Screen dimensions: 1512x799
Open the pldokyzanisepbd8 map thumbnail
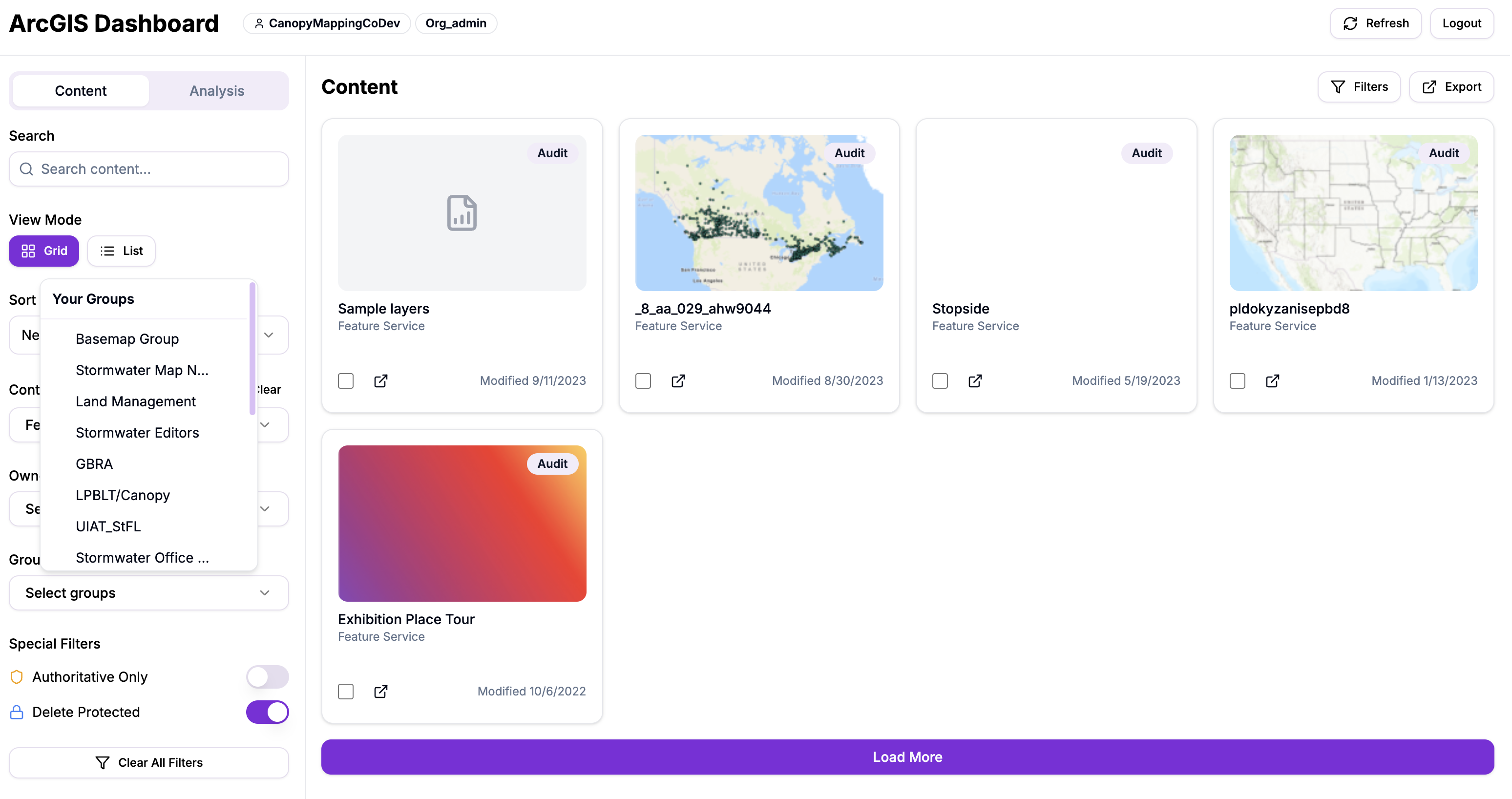pyautogui.click(x=1353, y=212)
